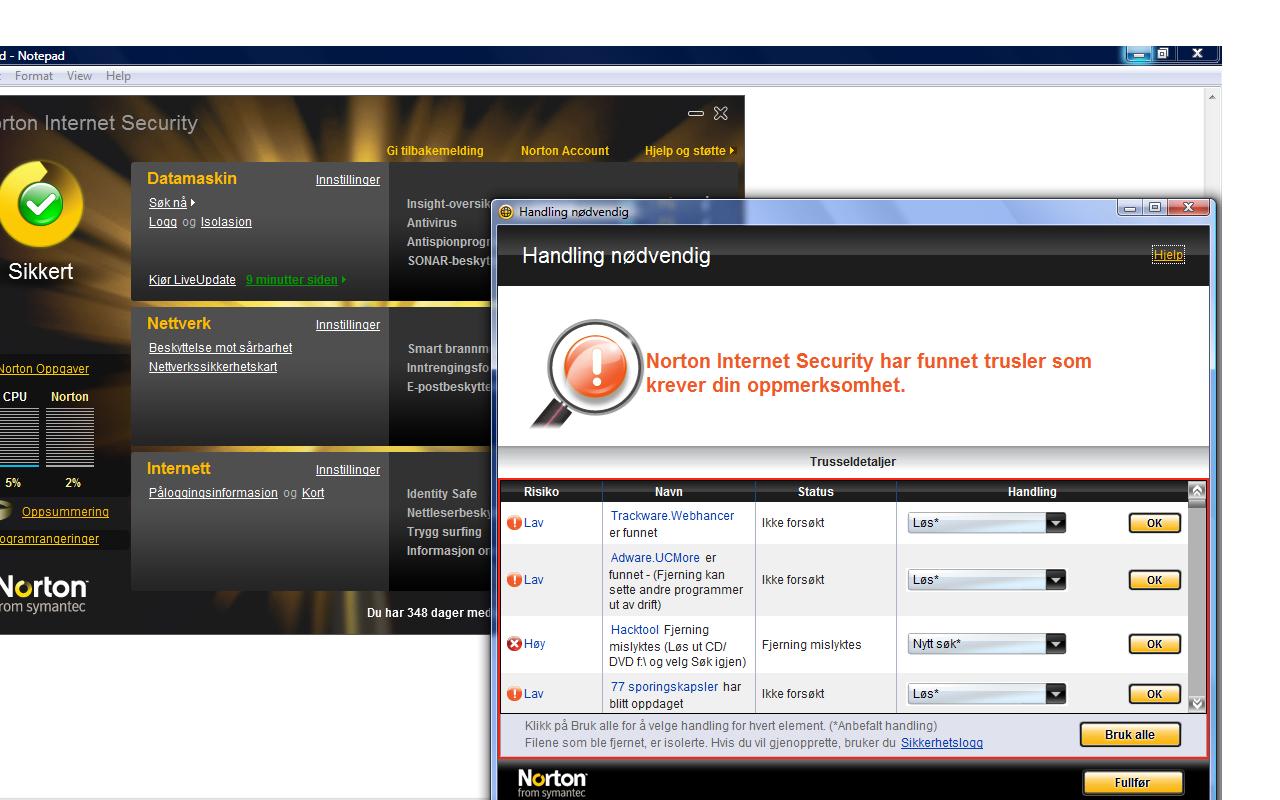1280x800 pixels.
Task: Open the Adware.UCMore threat link
Action: click(655, 558)
